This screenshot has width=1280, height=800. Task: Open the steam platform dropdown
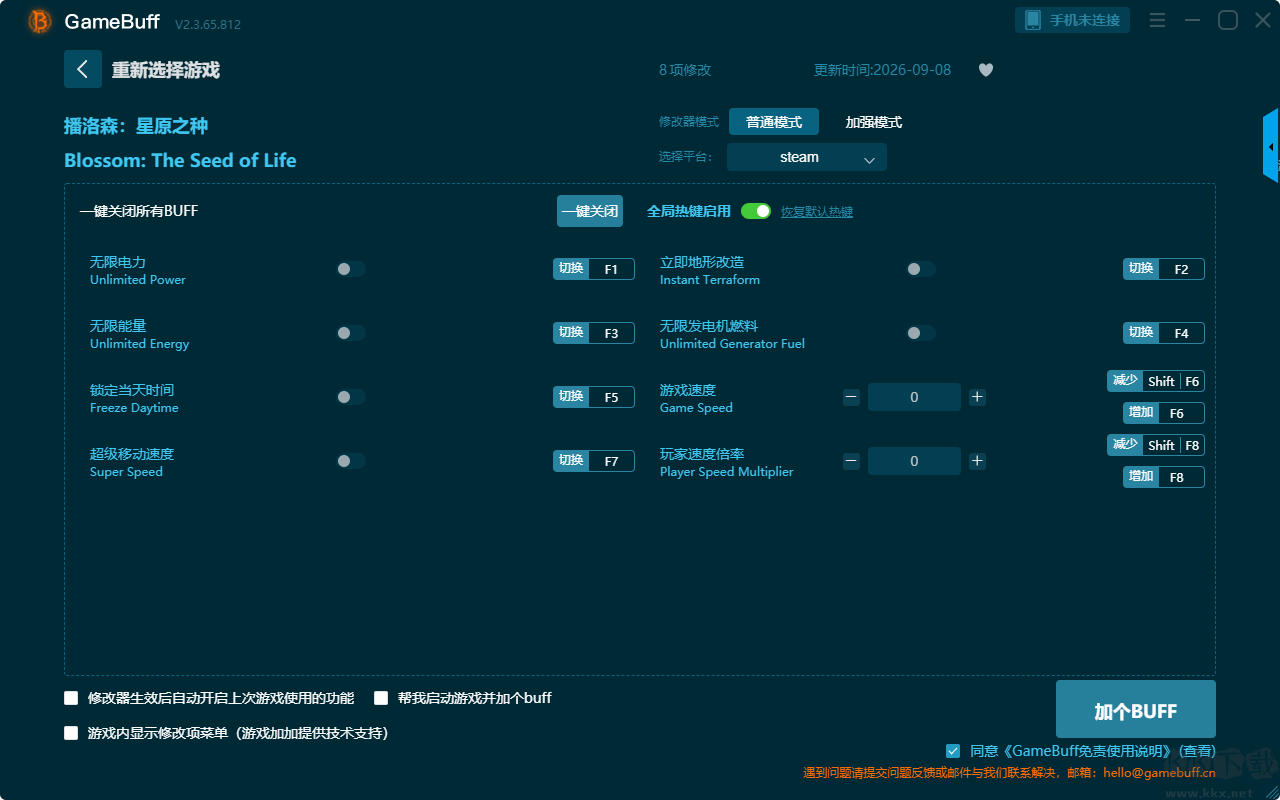click(807, 157)
